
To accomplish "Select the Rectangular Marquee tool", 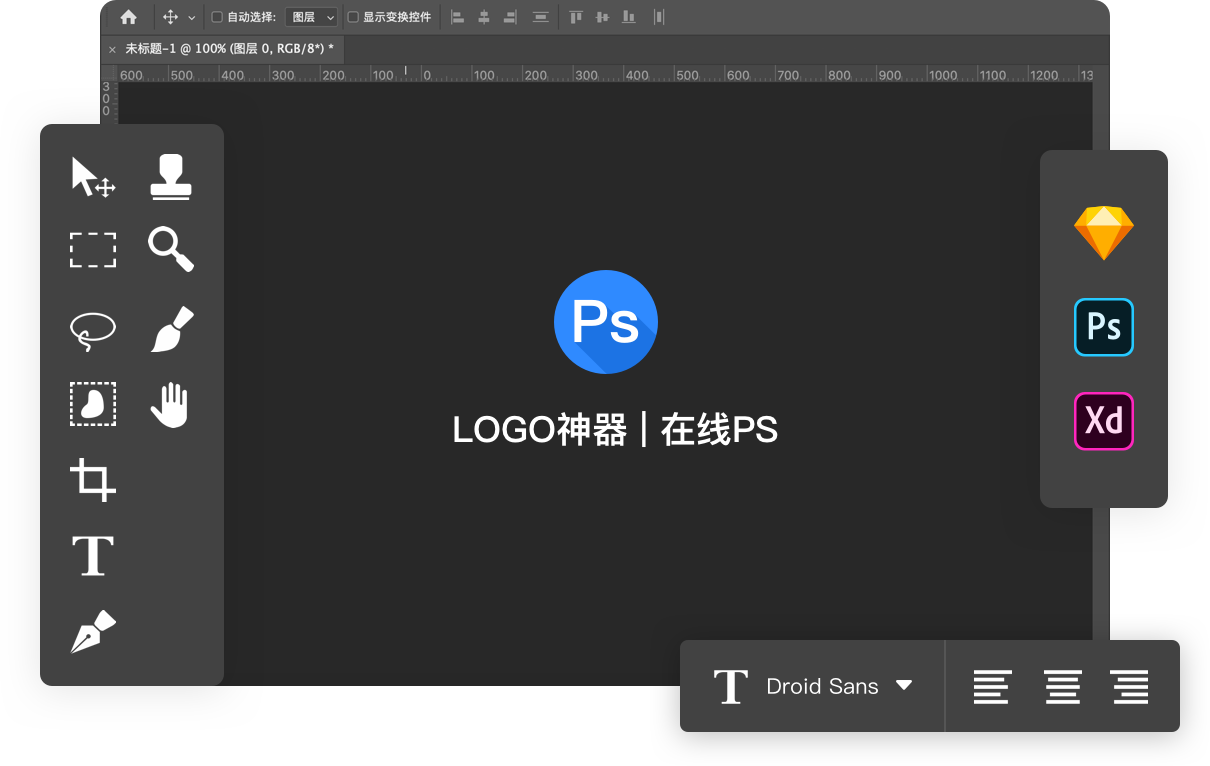I will 93,250.
